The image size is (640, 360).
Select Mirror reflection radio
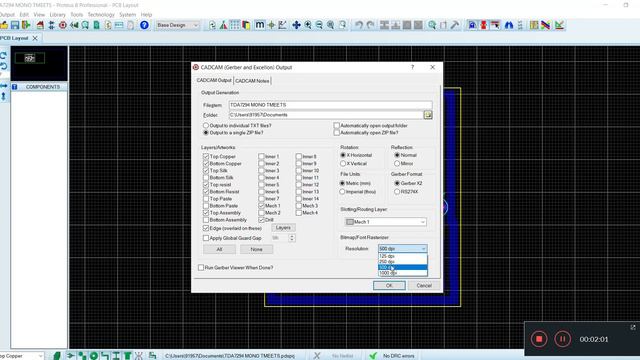[x=397, y=164]
